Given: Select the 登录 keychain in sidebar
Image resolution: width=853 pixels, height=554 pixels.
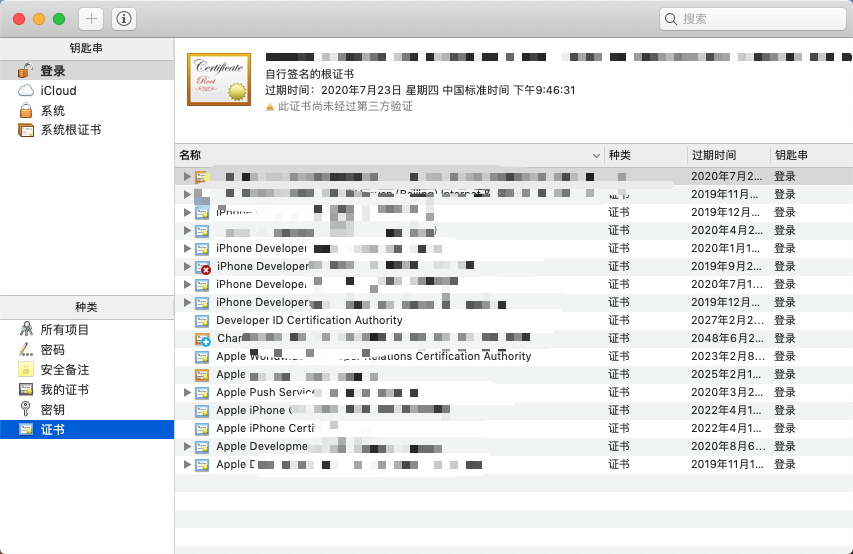Looking at the screenshot, I should coord(87,71).
